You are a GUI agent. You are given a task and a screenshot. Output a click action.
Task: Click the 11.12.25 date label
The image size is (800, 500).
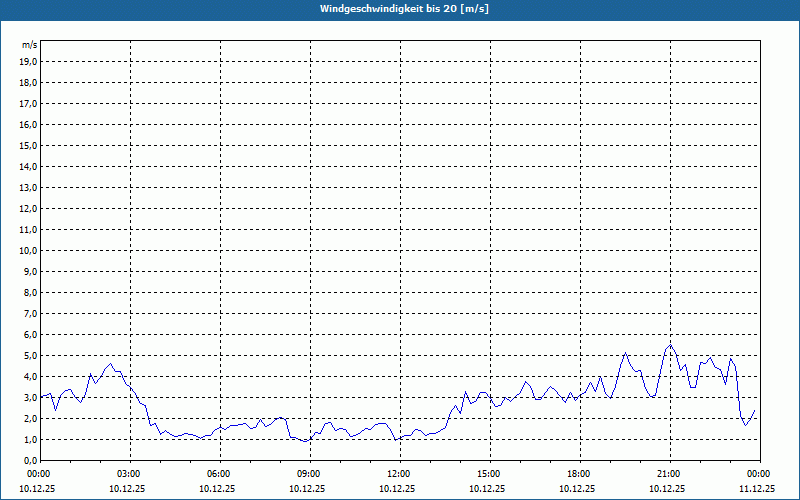[757, 489]
